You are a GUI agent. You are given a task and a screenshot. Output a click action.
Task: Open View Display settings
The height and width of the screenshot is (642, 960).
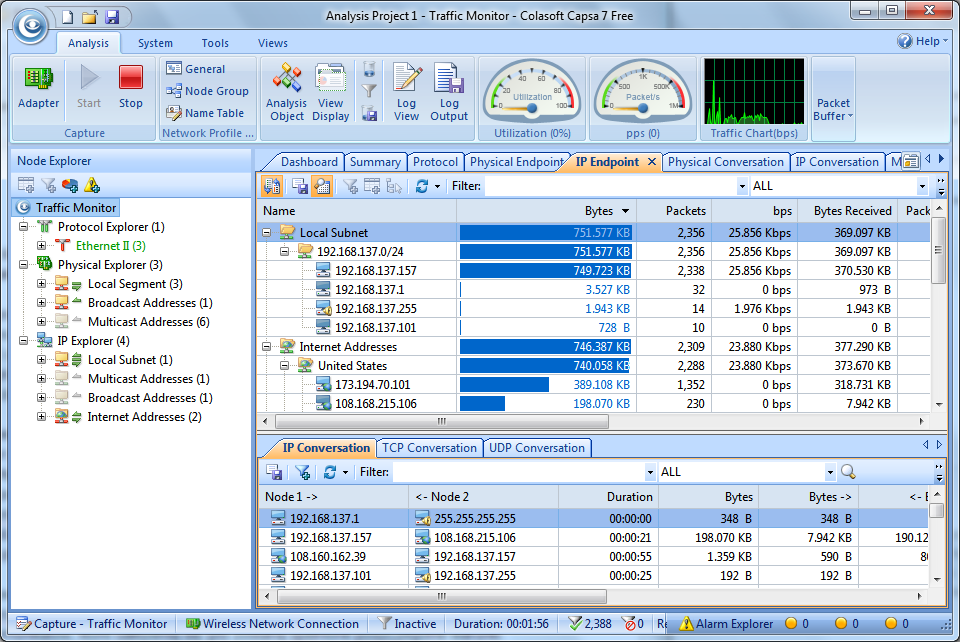pyautogui.click(x=331, y=92)
